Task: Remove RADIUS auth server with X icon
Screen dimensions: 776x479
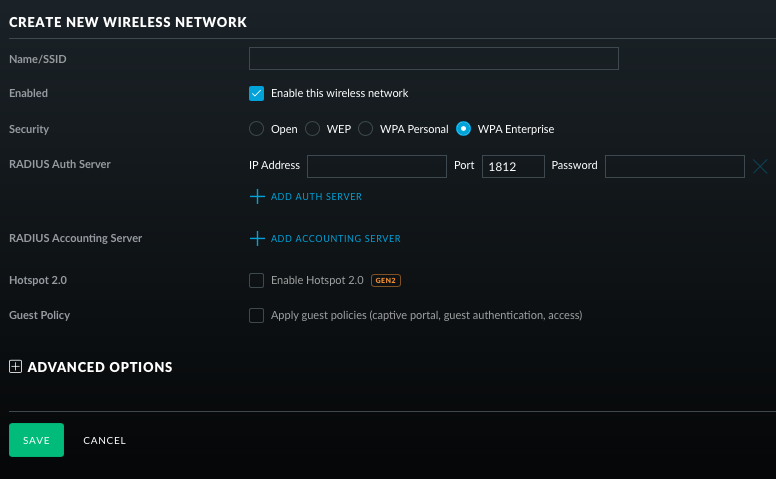Action: pos(760,166)
